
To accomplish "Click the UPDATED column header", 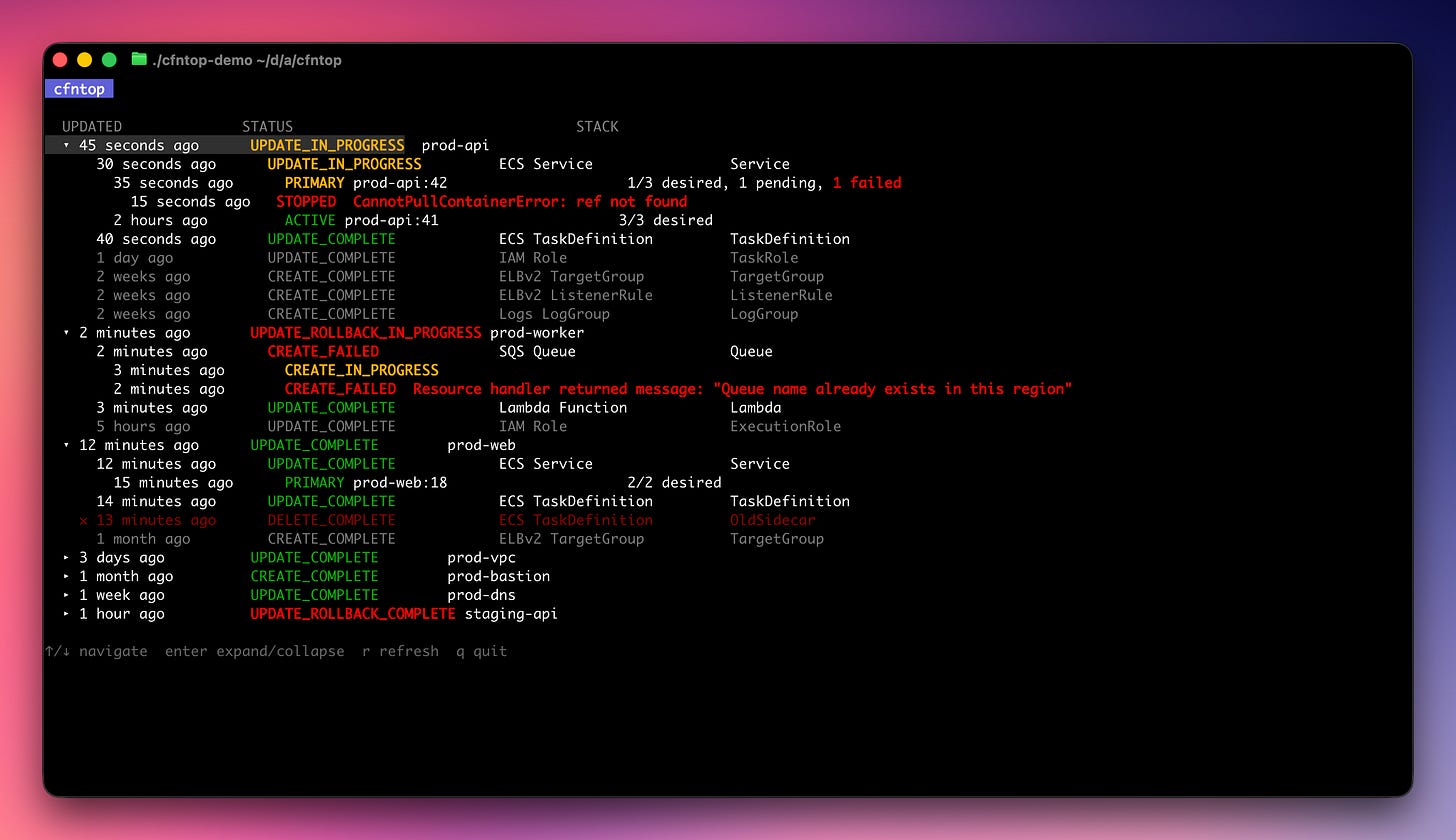I will (x=92, y=127).
